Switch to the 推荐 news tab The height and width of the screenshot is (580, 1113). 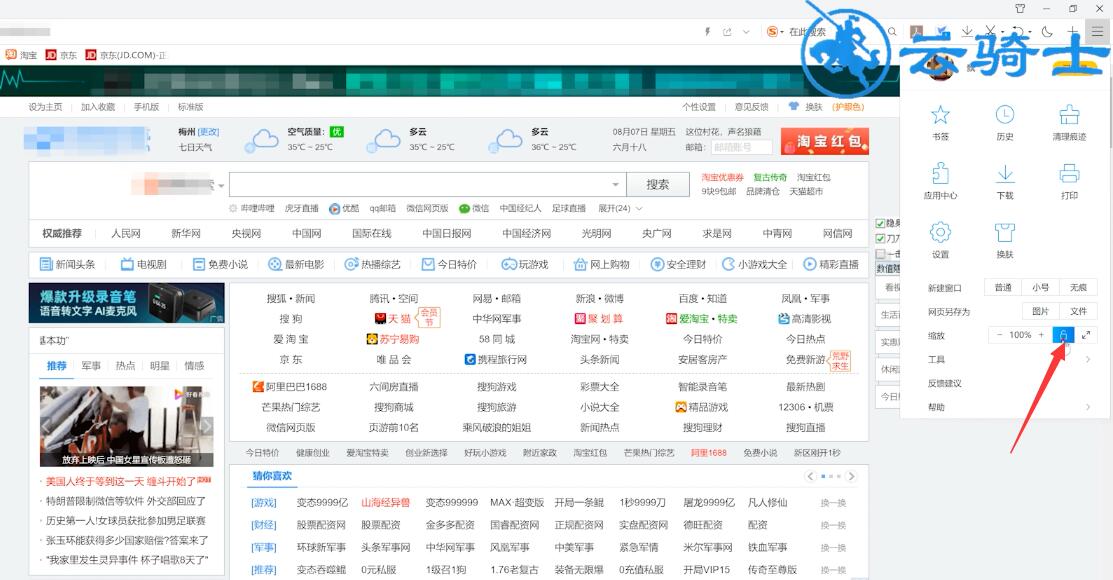coord(57,366)
